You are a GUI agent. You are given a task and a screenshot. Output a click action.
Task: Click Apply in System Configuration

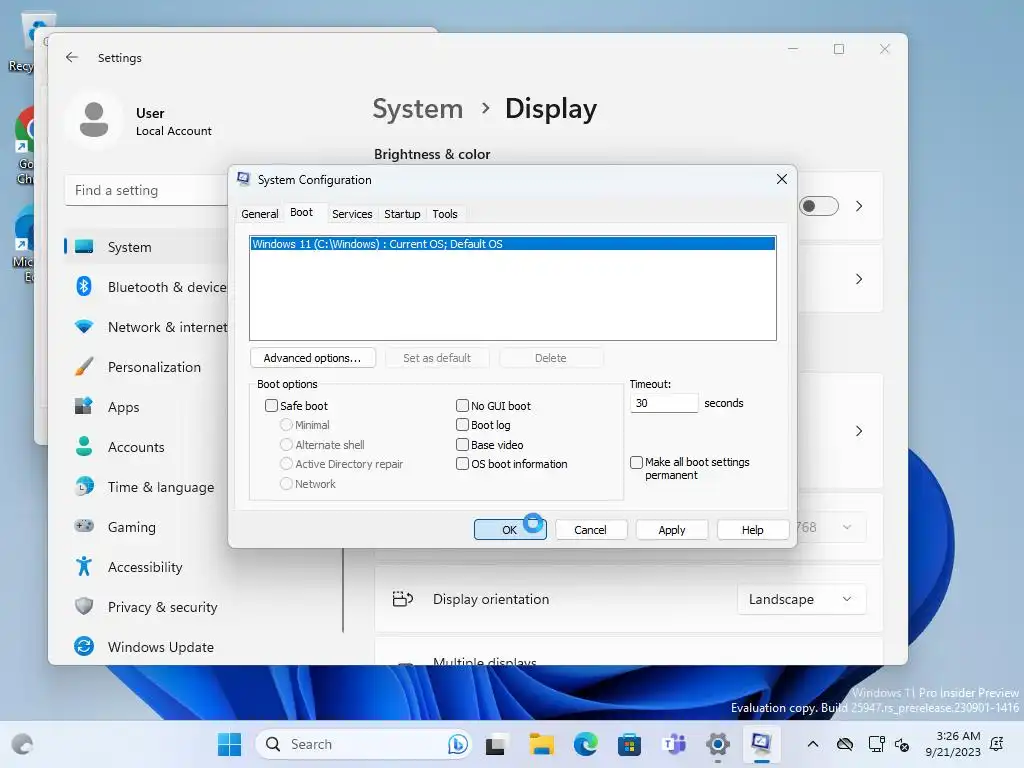point(671,530)
